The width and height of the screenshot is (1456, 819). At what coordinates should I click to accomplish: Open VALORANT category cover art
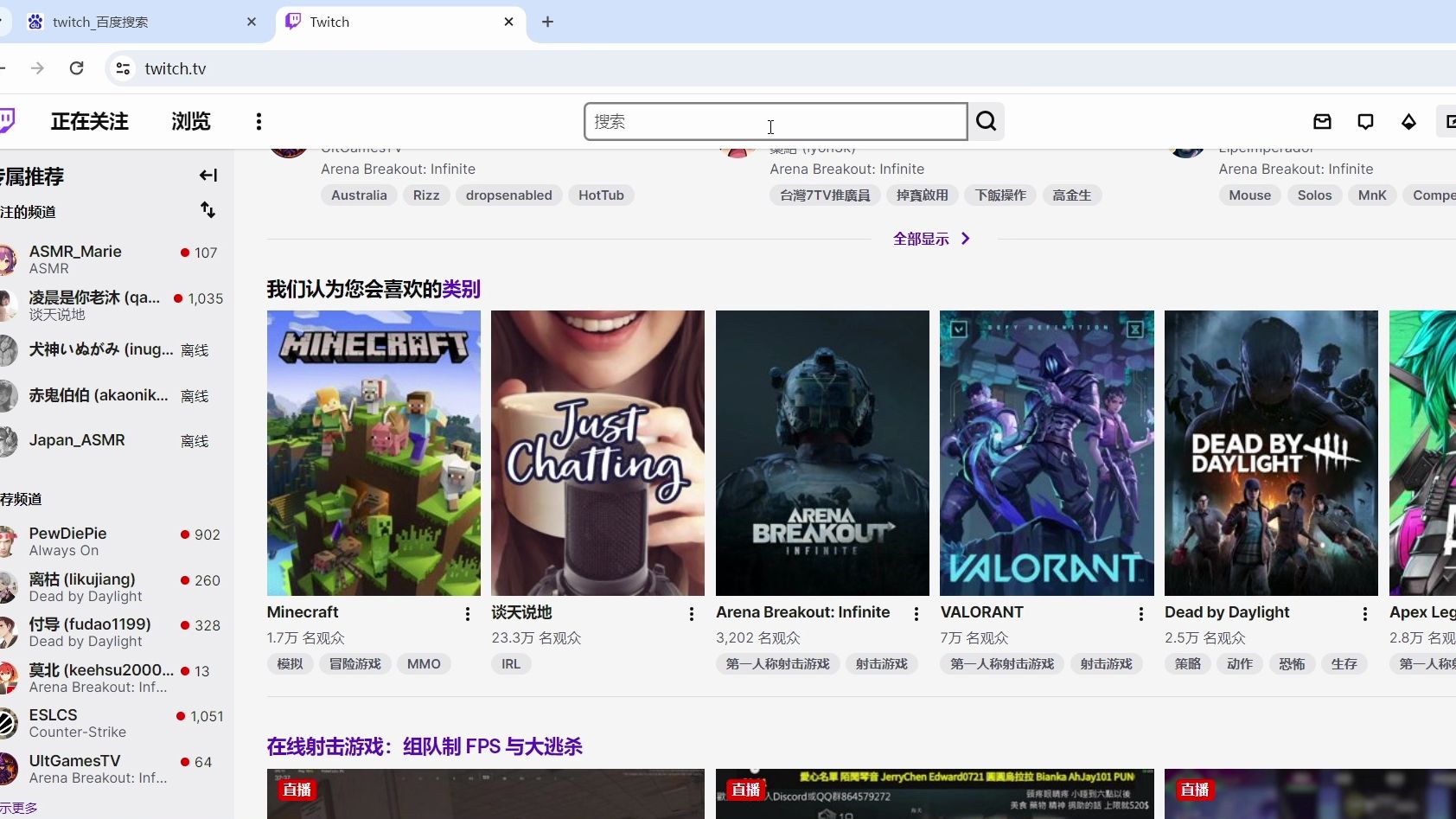coord(1047,453)
